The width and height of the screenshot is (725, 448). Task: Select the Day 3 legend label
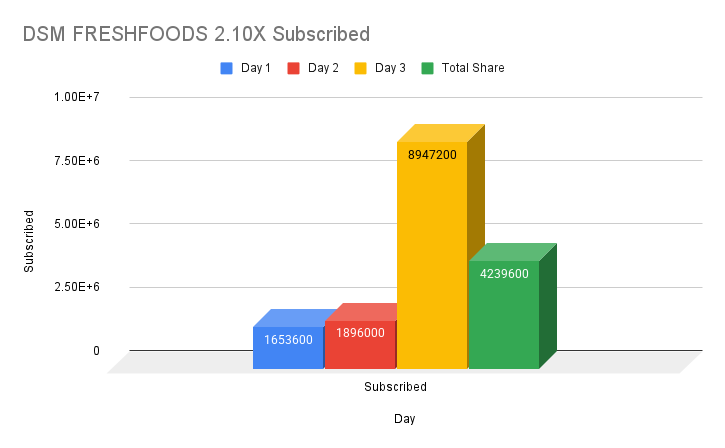(x=389, y=68)
